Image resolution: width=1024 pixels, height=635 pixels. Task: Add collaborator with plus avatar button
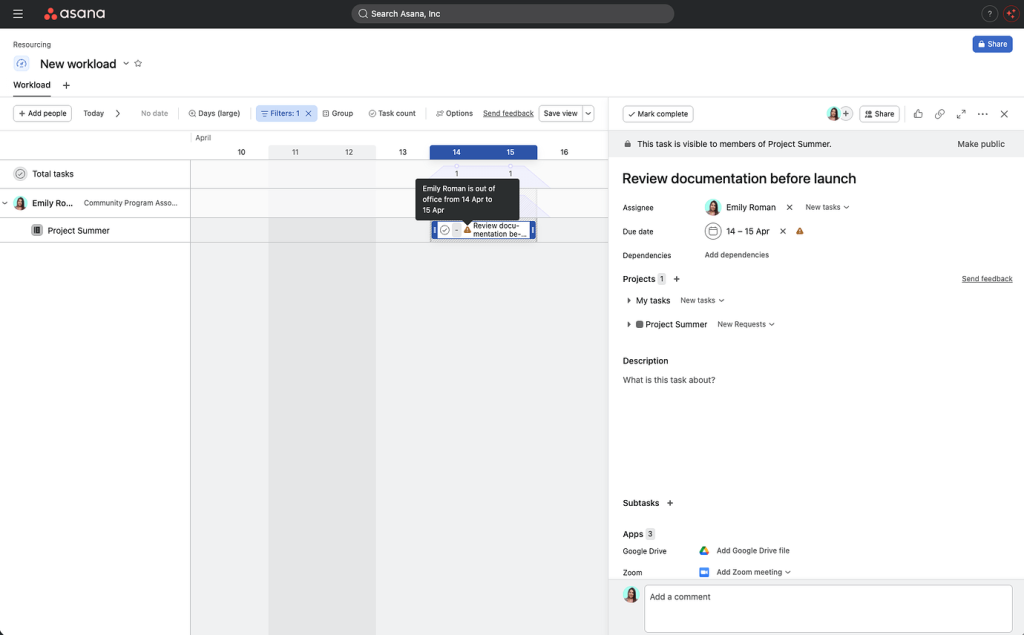(x=846, y=114)
